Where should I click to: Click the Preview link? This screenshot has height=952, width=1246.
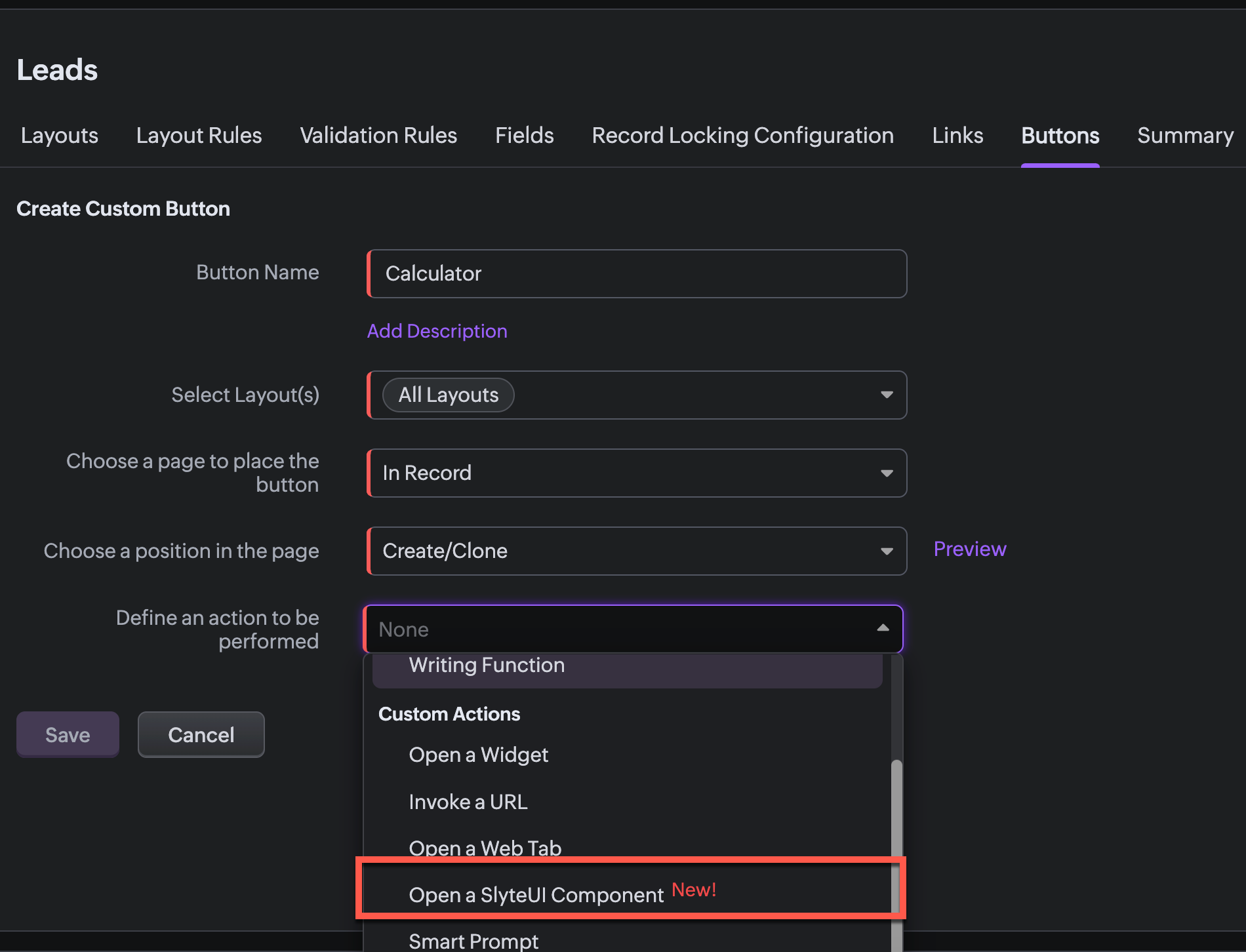click(x=969, y=549)
